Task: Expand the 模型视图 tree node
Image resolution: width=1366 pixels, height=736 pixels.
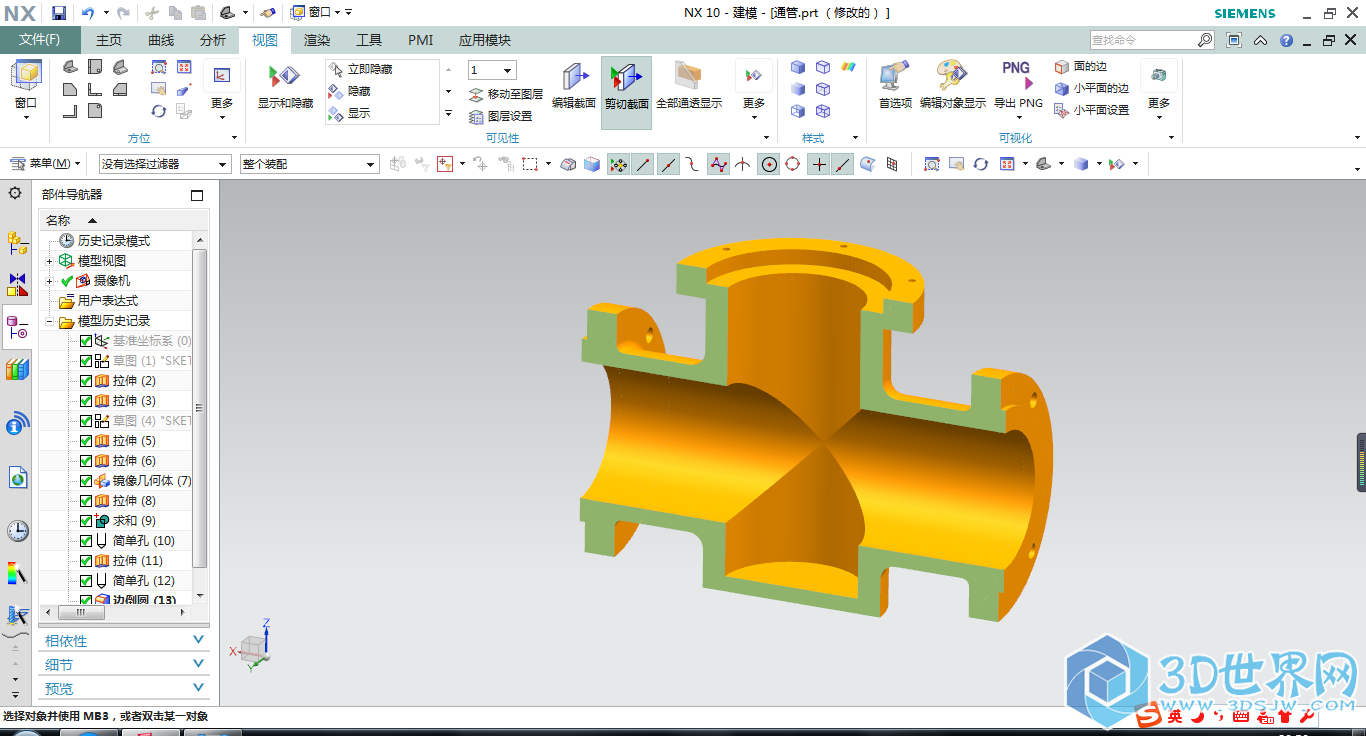Action: [50, 261]
